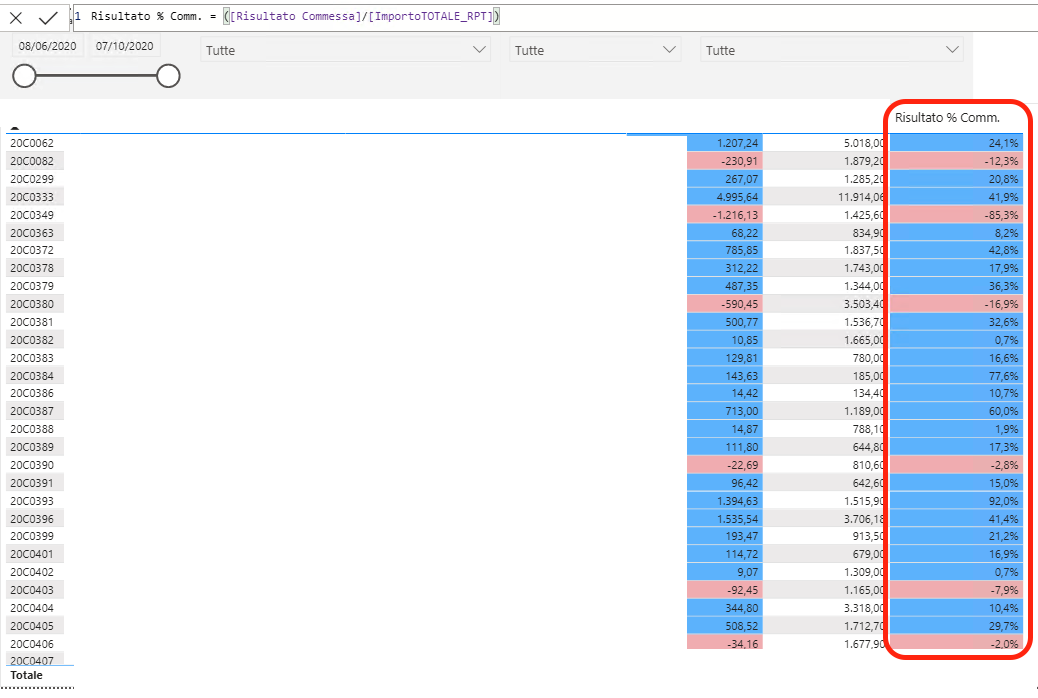Select row 20C0403
Screen dimensions: 1038x698
click(32, 590)
